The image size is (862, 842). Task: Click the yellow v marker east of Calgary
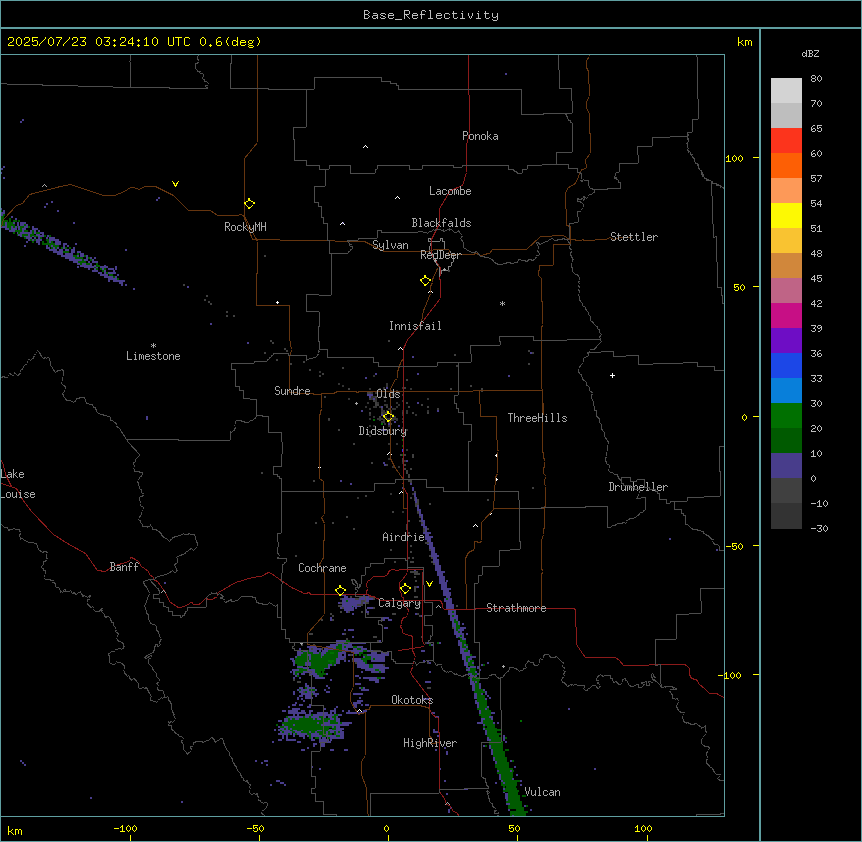click(429, 584)
